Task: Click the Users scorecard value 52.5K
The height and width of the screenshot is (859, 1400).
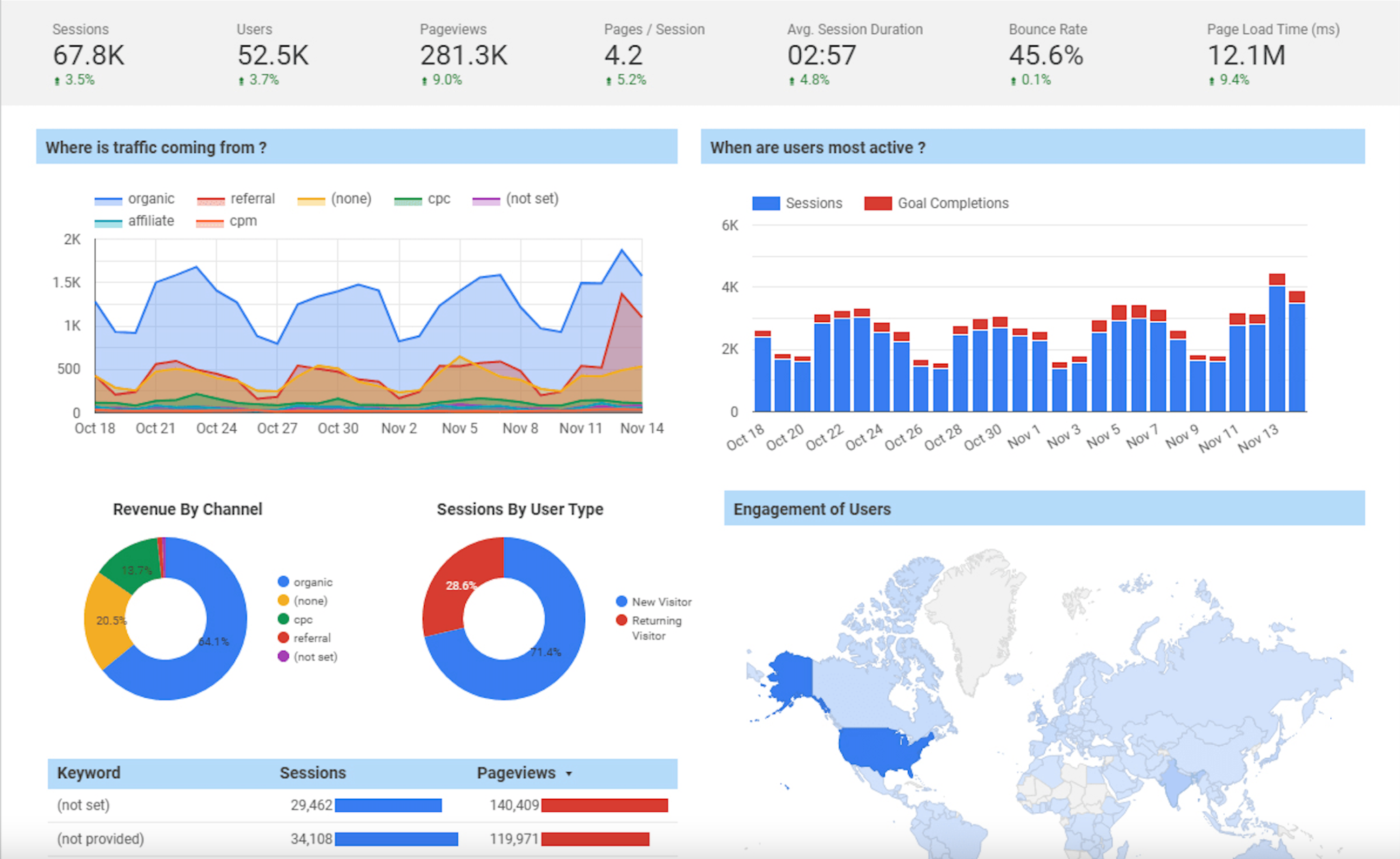Action: [x=273, y=55]
